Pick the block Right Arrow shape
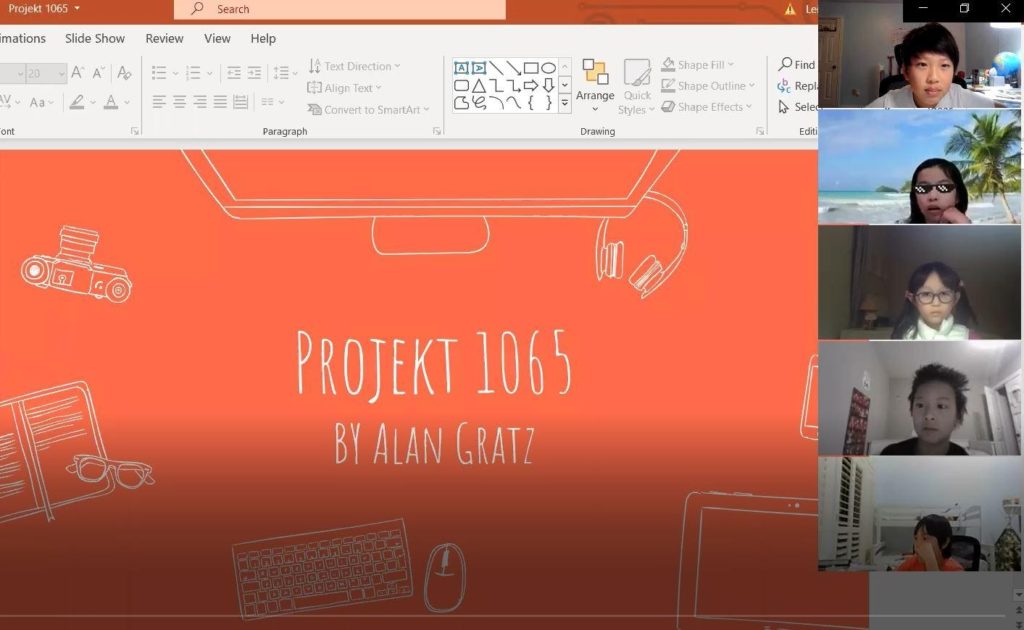Screen dimensions: 1024x630 pos(531,86)
